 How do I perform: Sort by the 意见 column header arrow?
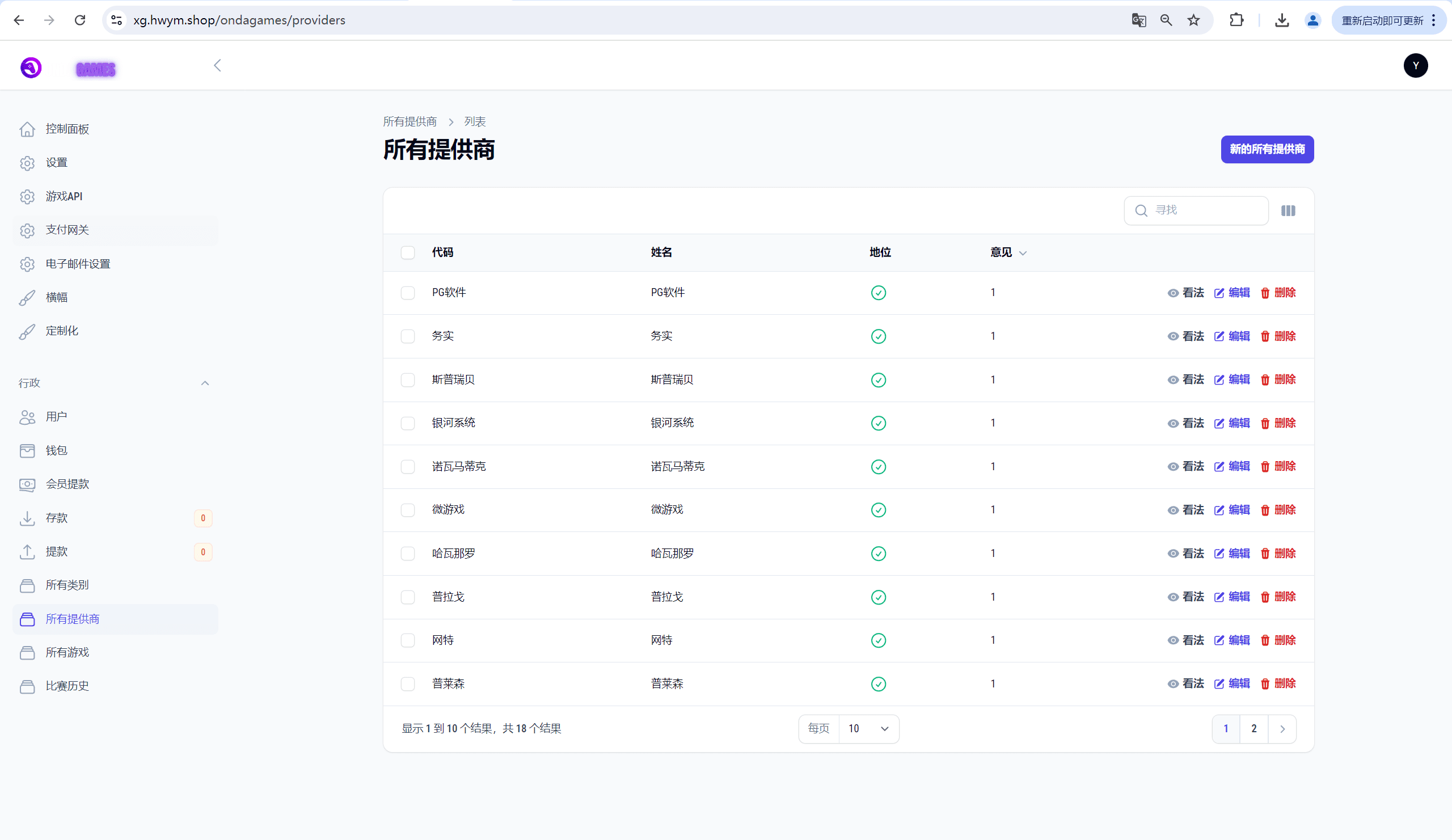[x=1023, y=253]
